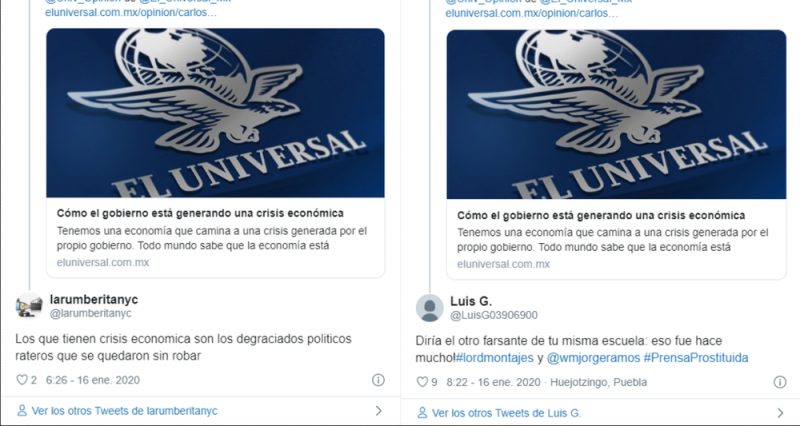The image size is (800, 426).
Task: Click person icon beside Ver los otros Tweets de Luis G.
Action: [x=422, y=413]
